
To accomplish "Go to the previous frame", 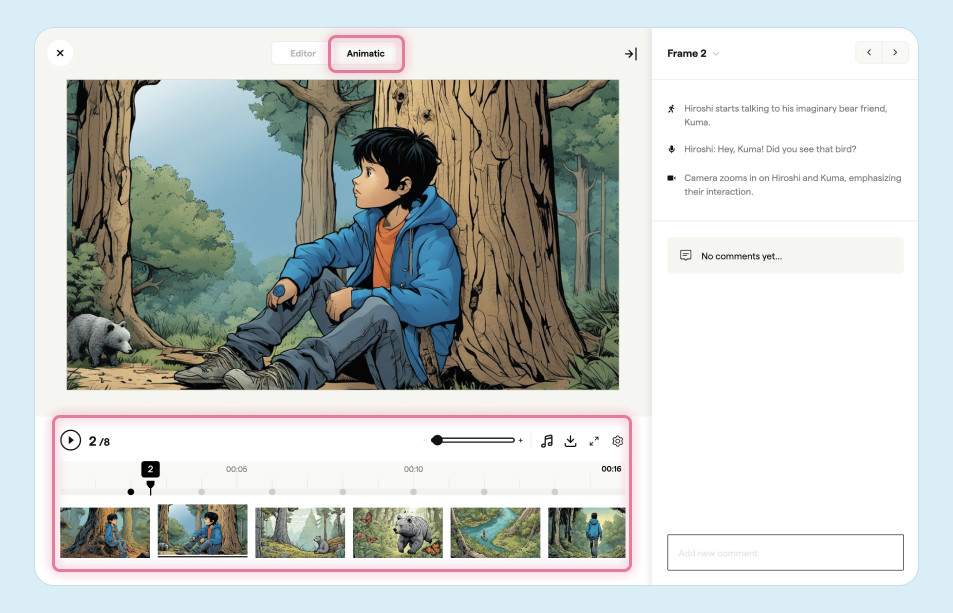I will pyautogui.click(x=868, y=53).
